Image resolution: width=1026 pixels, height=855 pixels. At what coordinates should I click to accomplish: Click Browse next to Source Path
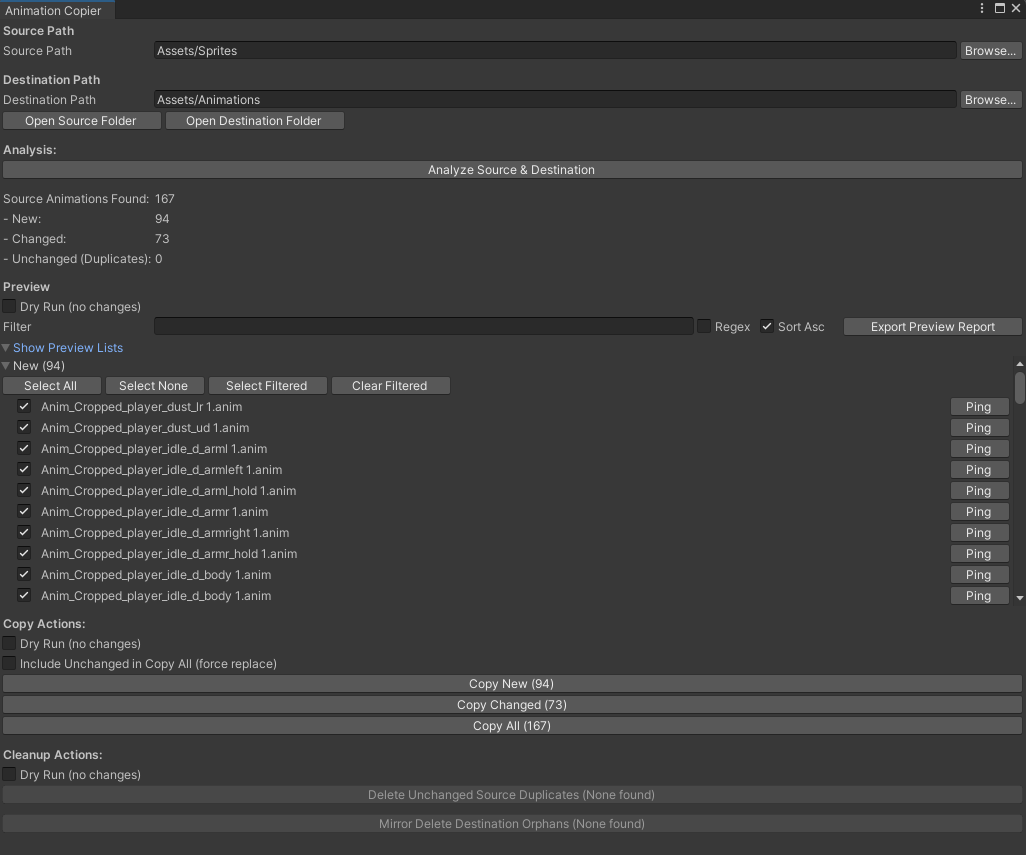(x=990, y=50)
